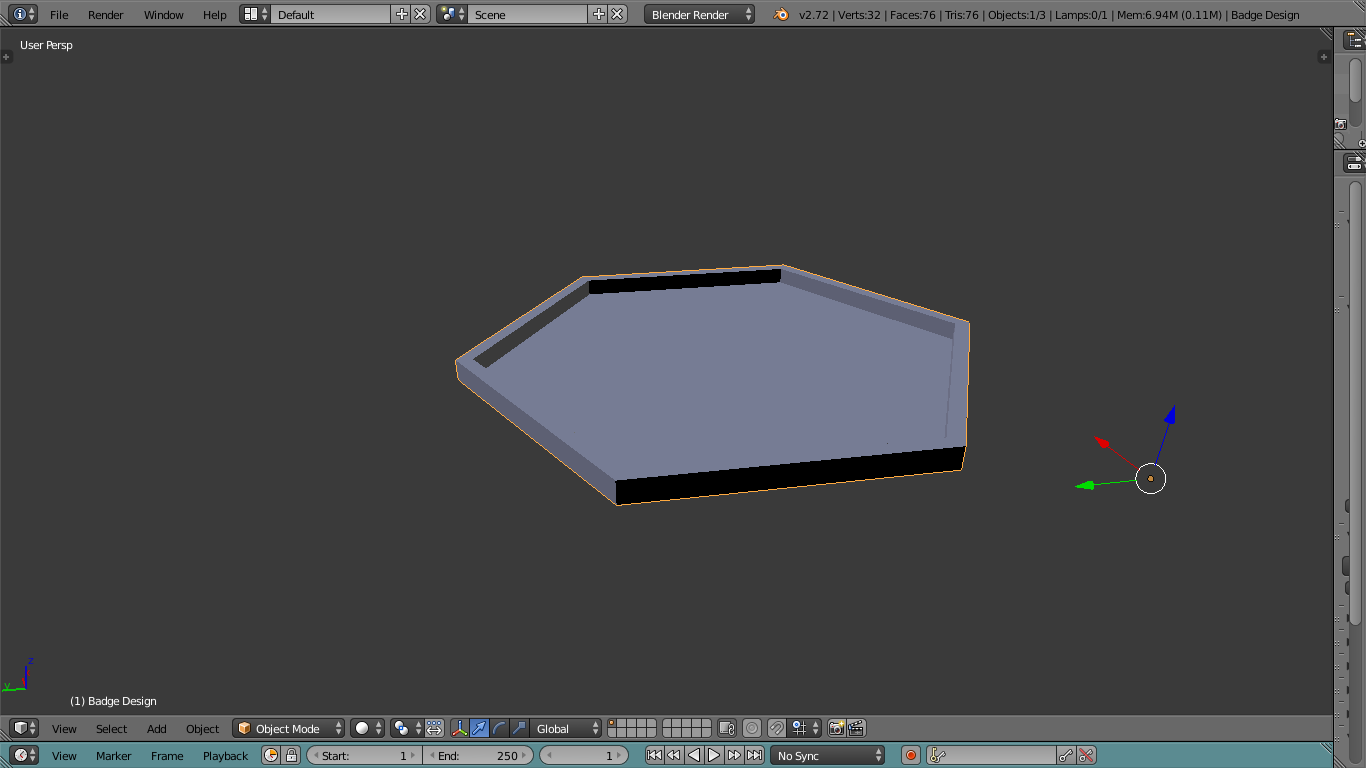Toggle the 3D manipulator widget
1366x768 pixels.
point(459,728)
